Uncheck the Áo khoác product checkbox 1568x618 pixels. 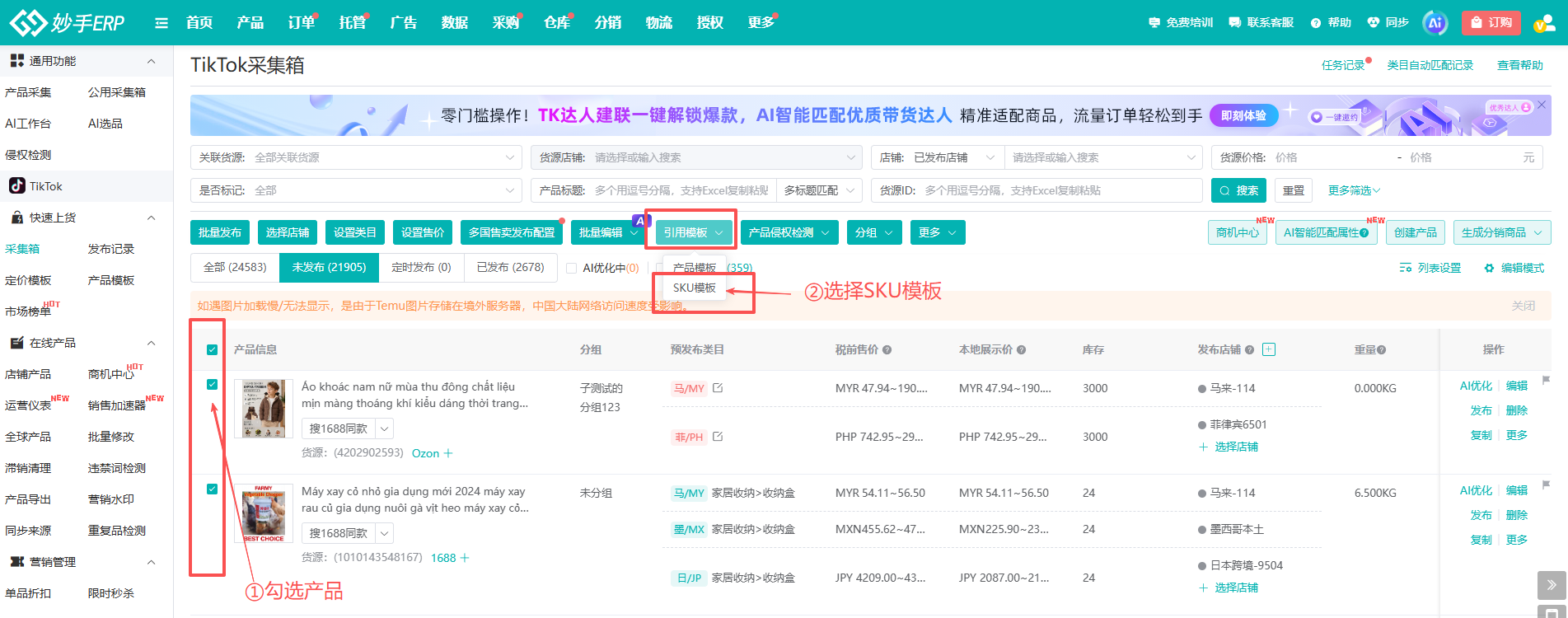pos(212,385)
